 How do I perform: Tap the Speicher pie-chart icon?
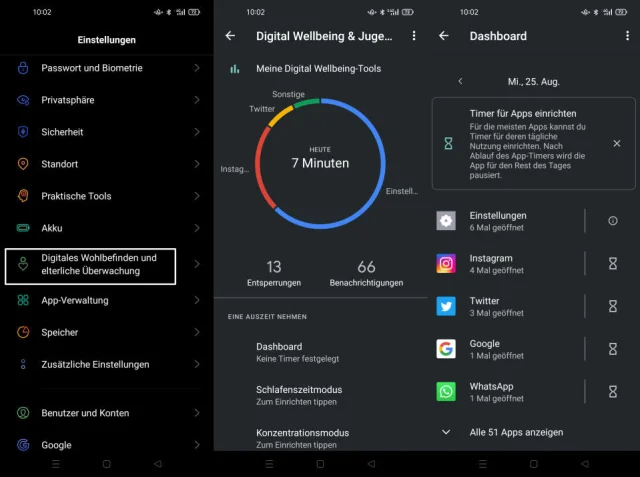point(23,332)
